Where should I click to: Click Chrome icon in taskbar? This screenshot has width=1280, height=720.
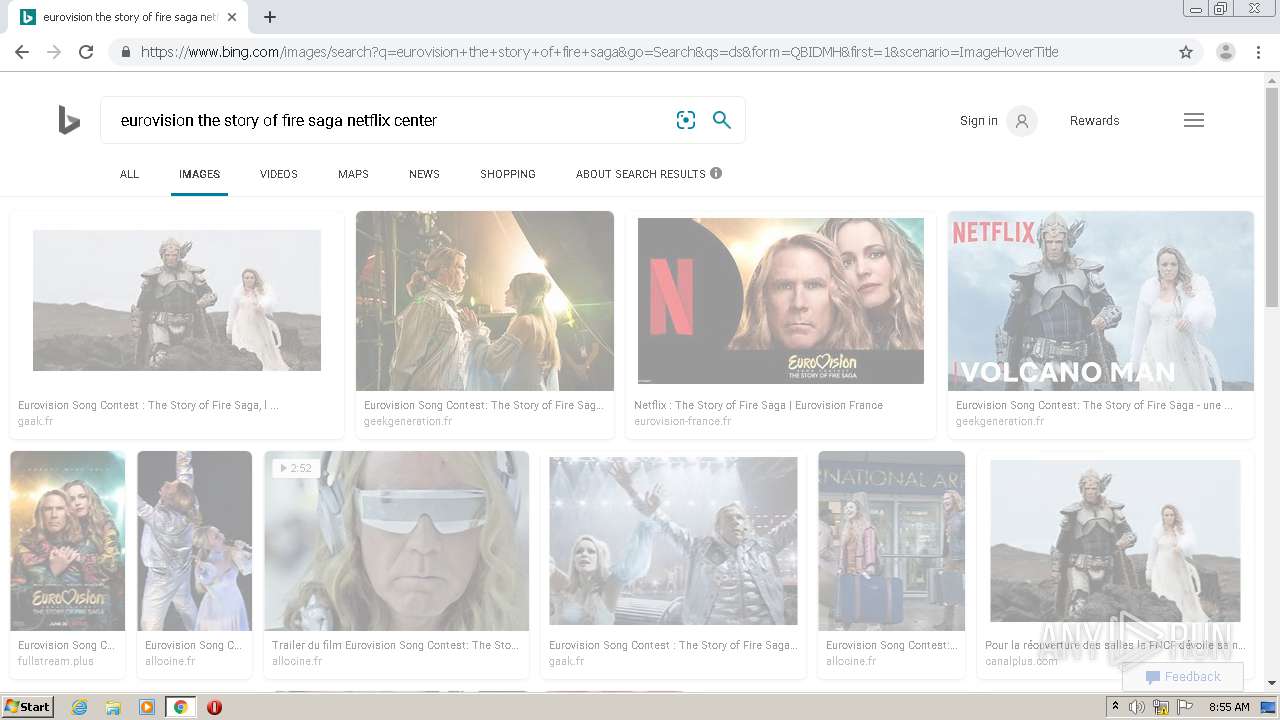coord(180,707)
